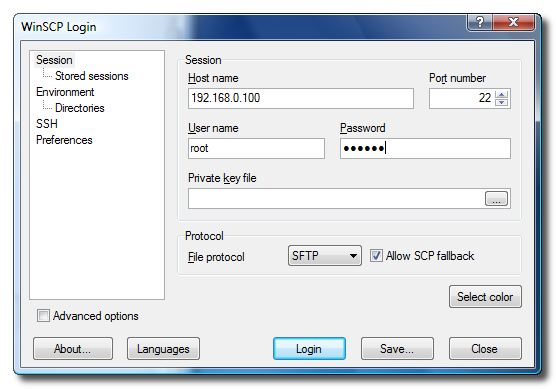Viewport: 556px width, 389px height.
Task: Click the Select color button
Action: click(485, 296)
